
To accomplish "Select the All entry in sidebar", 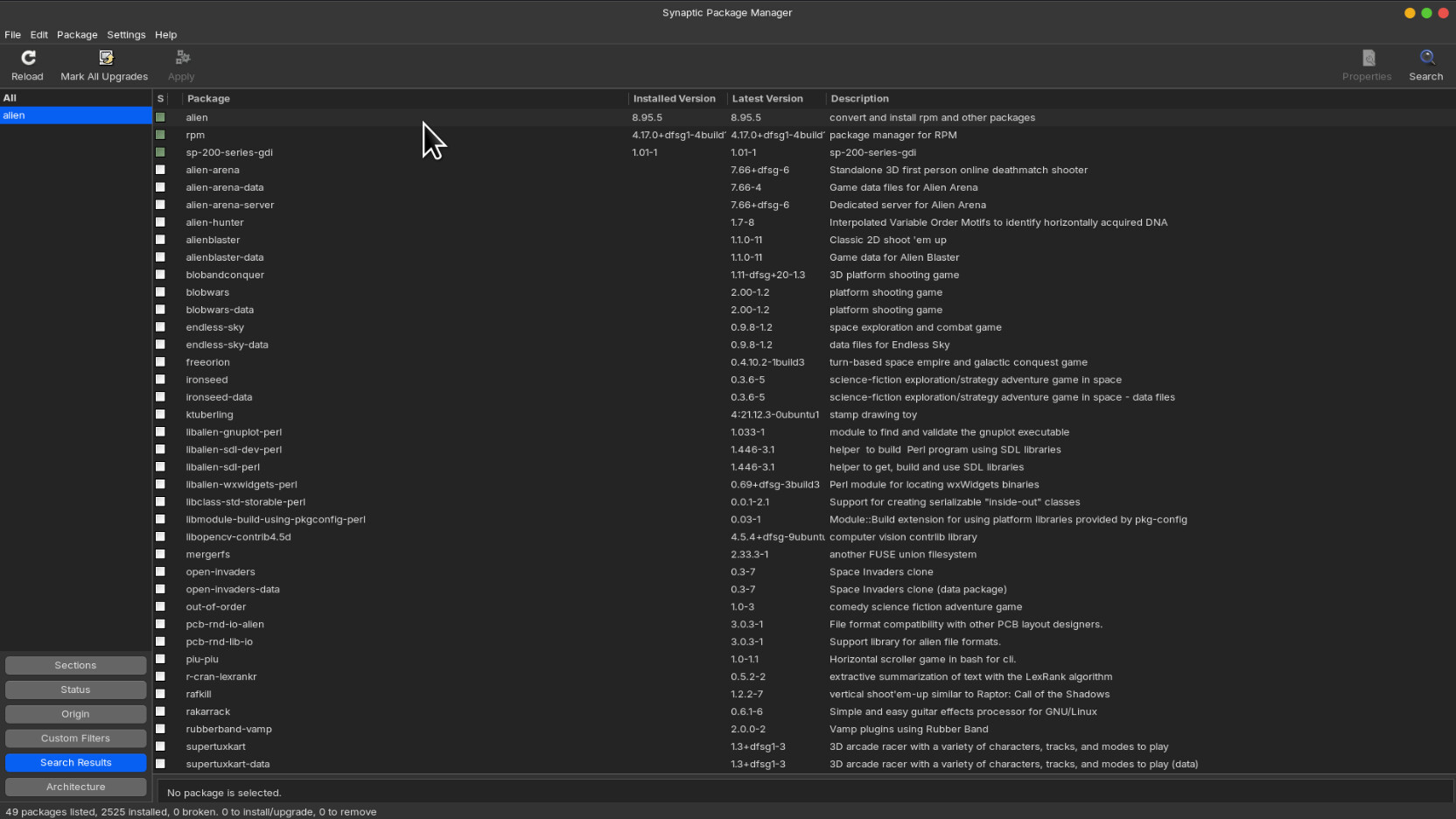I will coord(75,98).
